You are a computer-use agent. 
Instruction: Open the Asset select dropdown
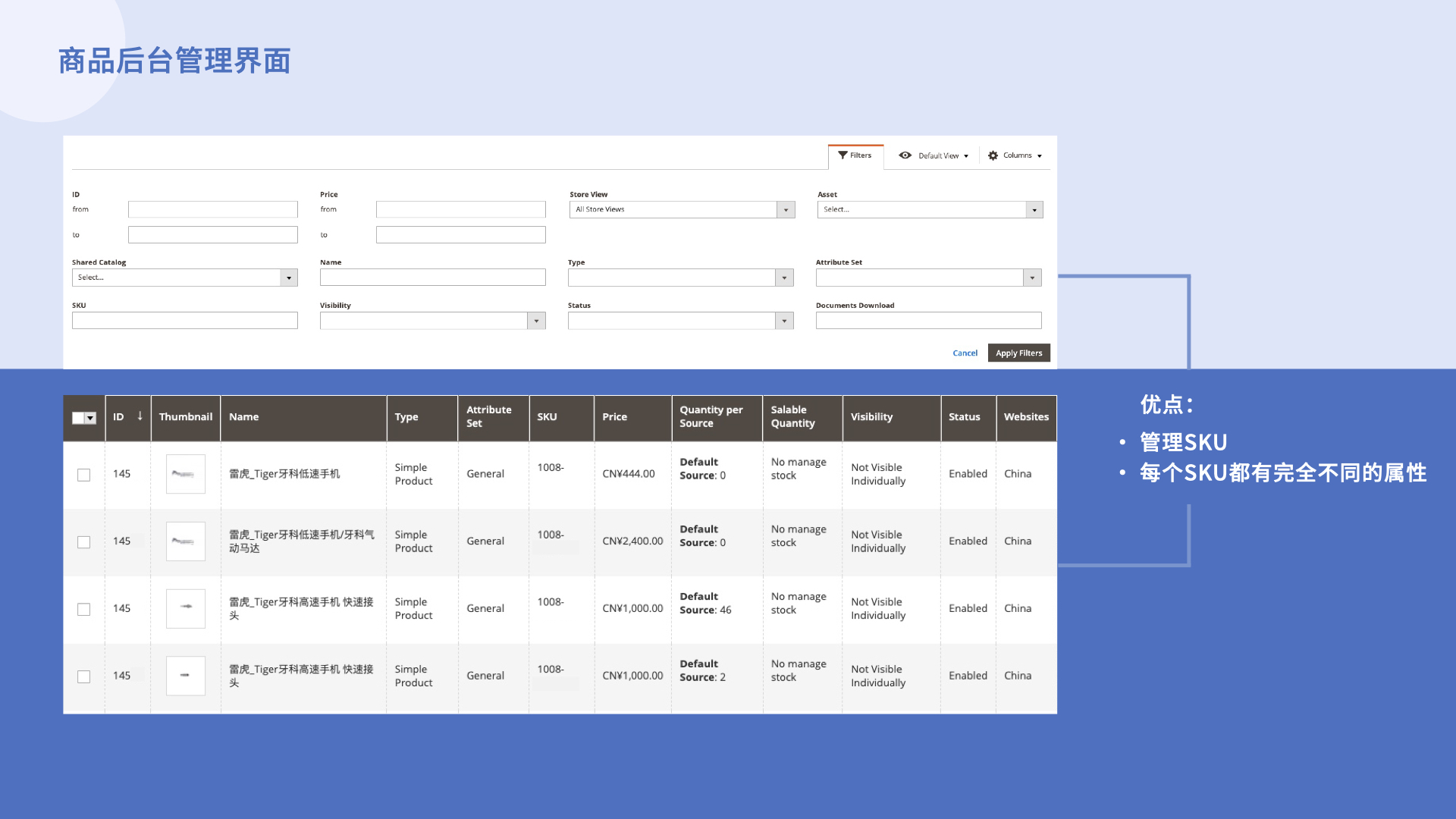click(x=930, y=209)
